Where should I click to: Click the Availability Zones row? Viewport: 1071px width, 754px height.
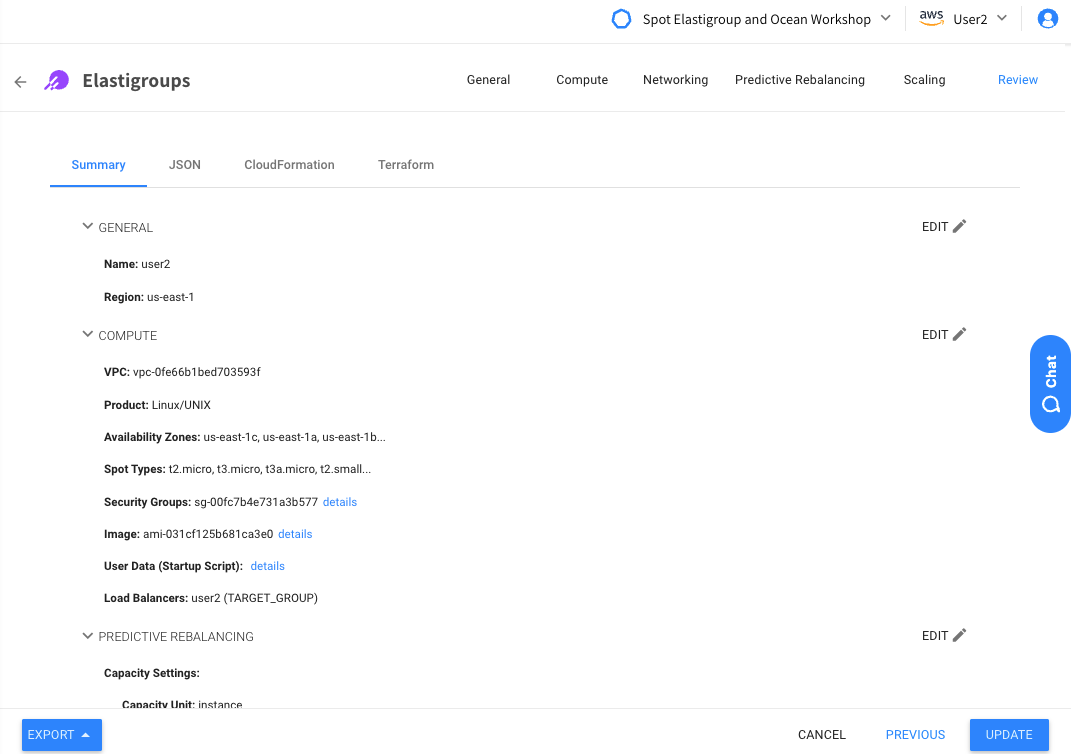pyautogui.click(x=245, y=437)
